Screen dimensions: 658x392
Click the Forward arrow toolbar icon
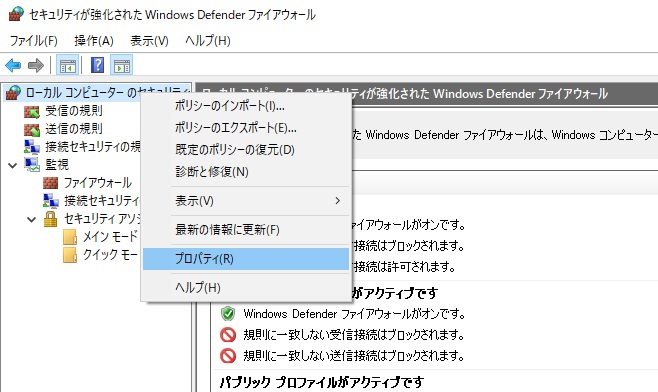36,65
